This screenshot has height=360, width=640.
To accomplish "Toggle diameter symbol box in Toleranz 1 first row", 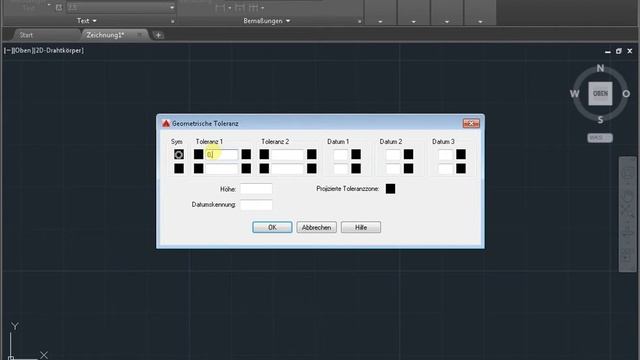I will coord(198,154).
